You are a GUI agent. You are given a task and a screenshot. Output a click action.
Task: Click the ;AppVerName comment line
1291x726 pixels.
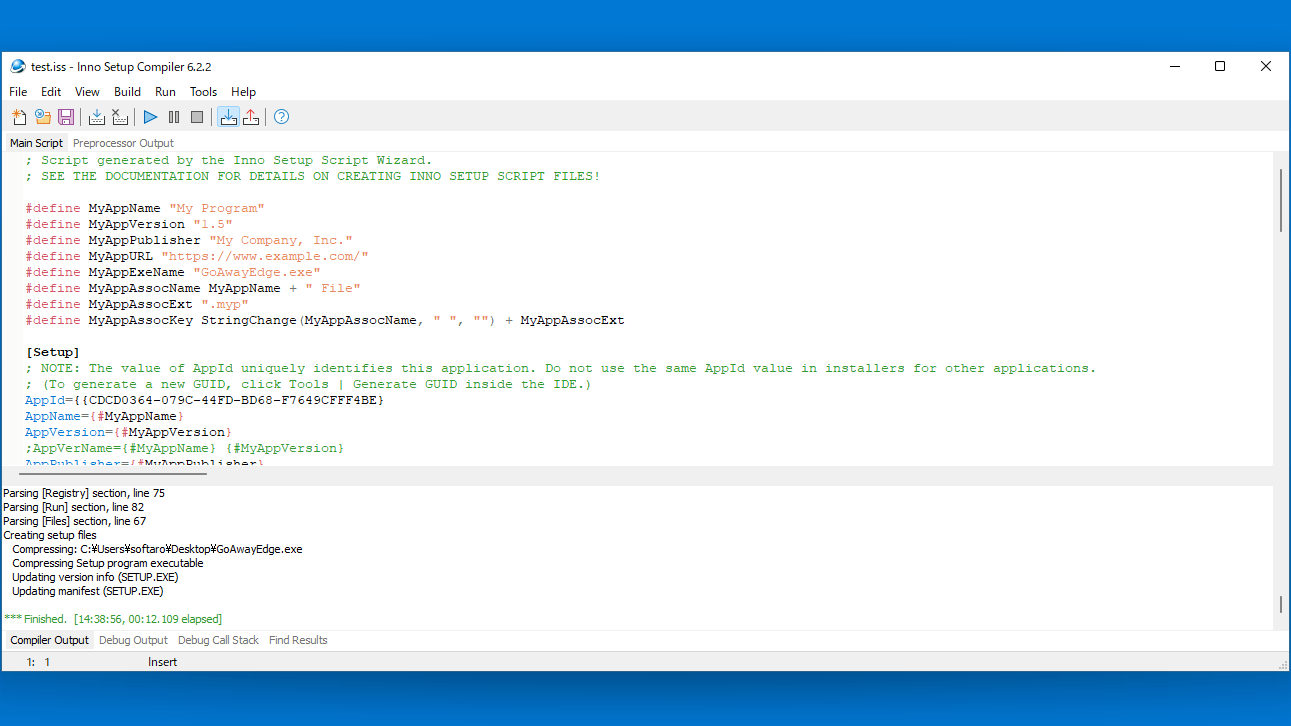[185, 448]
